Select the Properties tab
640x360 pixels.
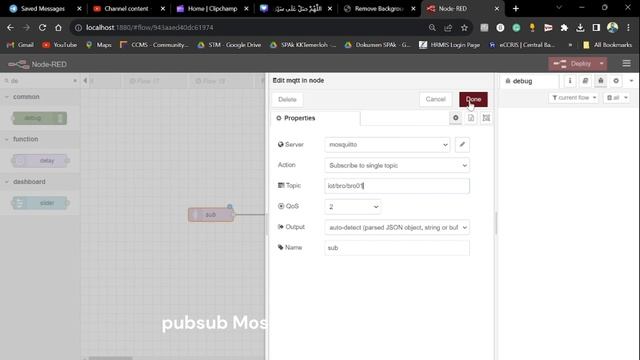(x=316, y=118)
